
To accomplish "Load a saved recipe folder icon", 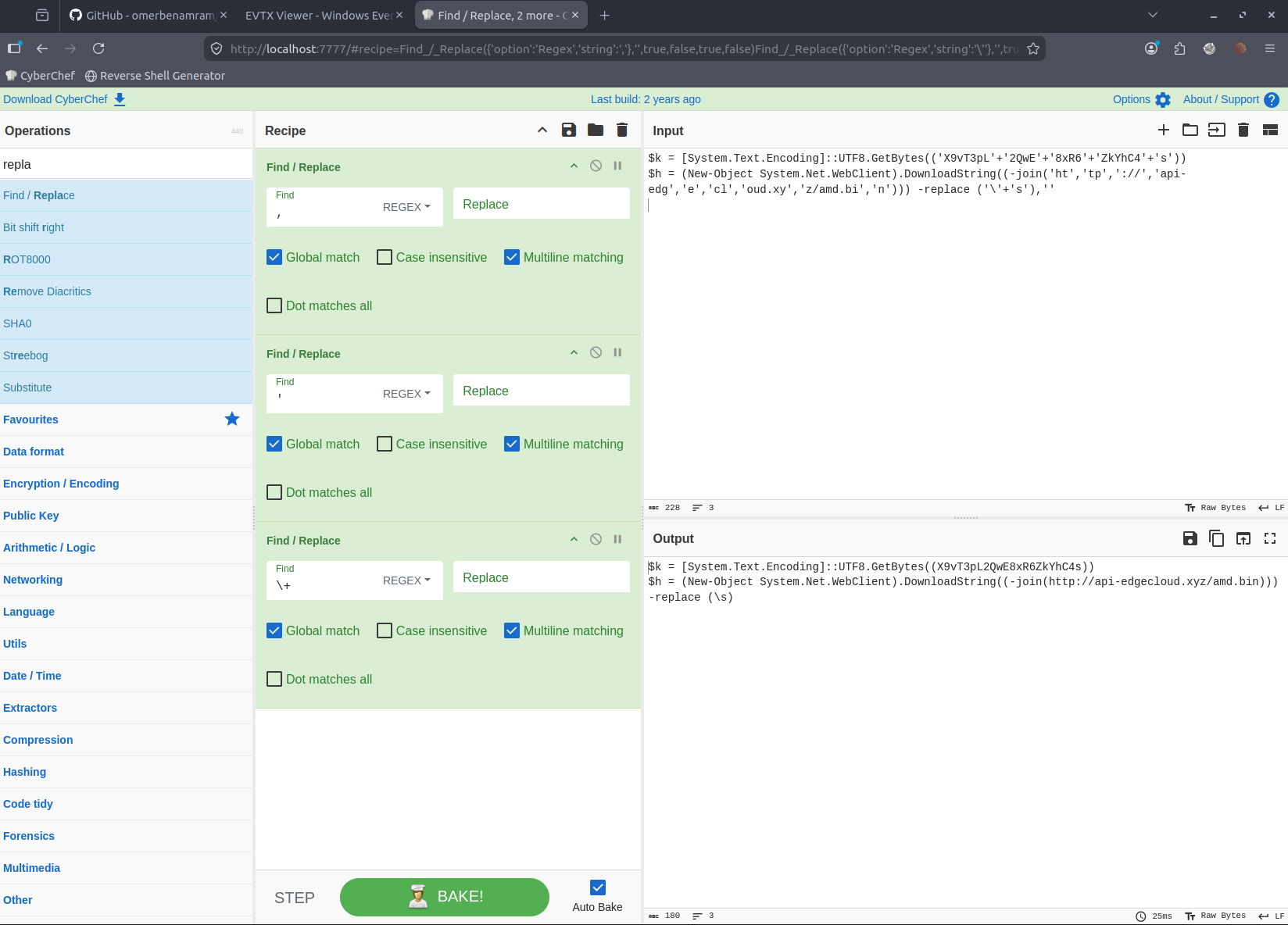I will 596,130.
